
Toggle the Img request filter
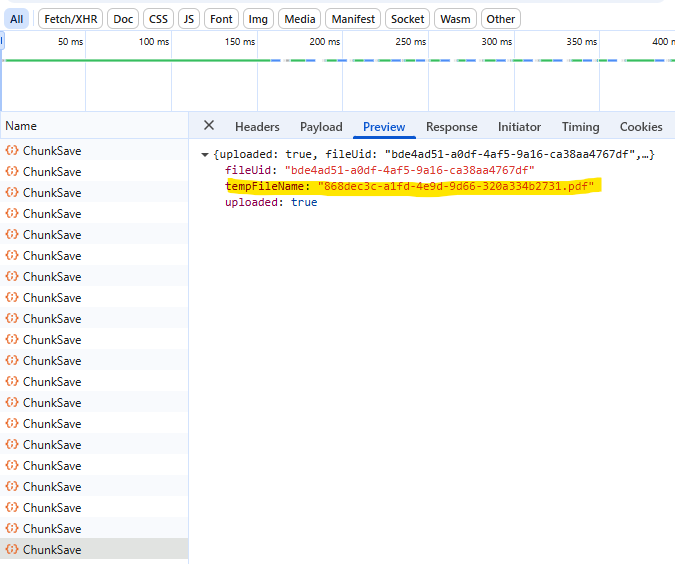pos(258,19)
